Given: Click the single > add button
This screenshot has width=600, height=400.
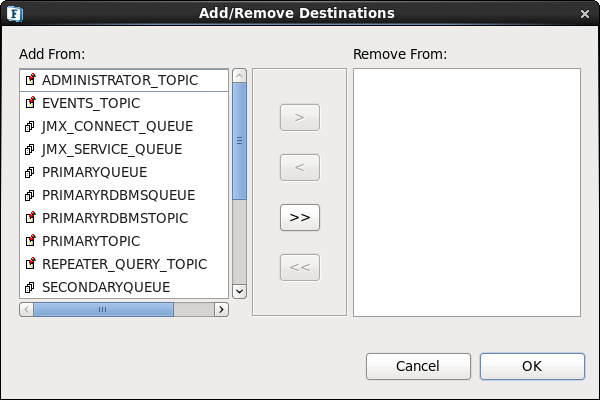Looking at the screenshot, I should pos(300,118).
